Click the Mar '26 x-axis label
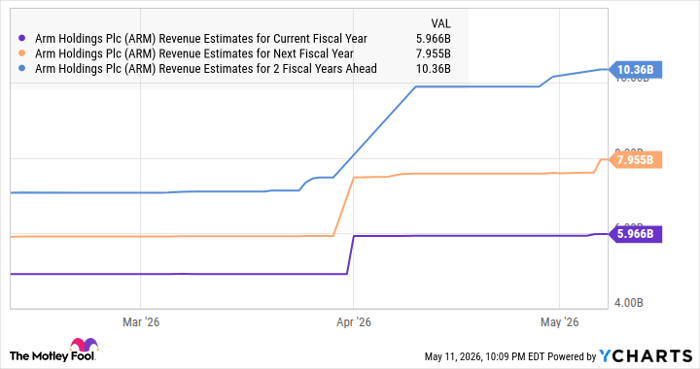The image size is (700, 369). tap(141, 322)
